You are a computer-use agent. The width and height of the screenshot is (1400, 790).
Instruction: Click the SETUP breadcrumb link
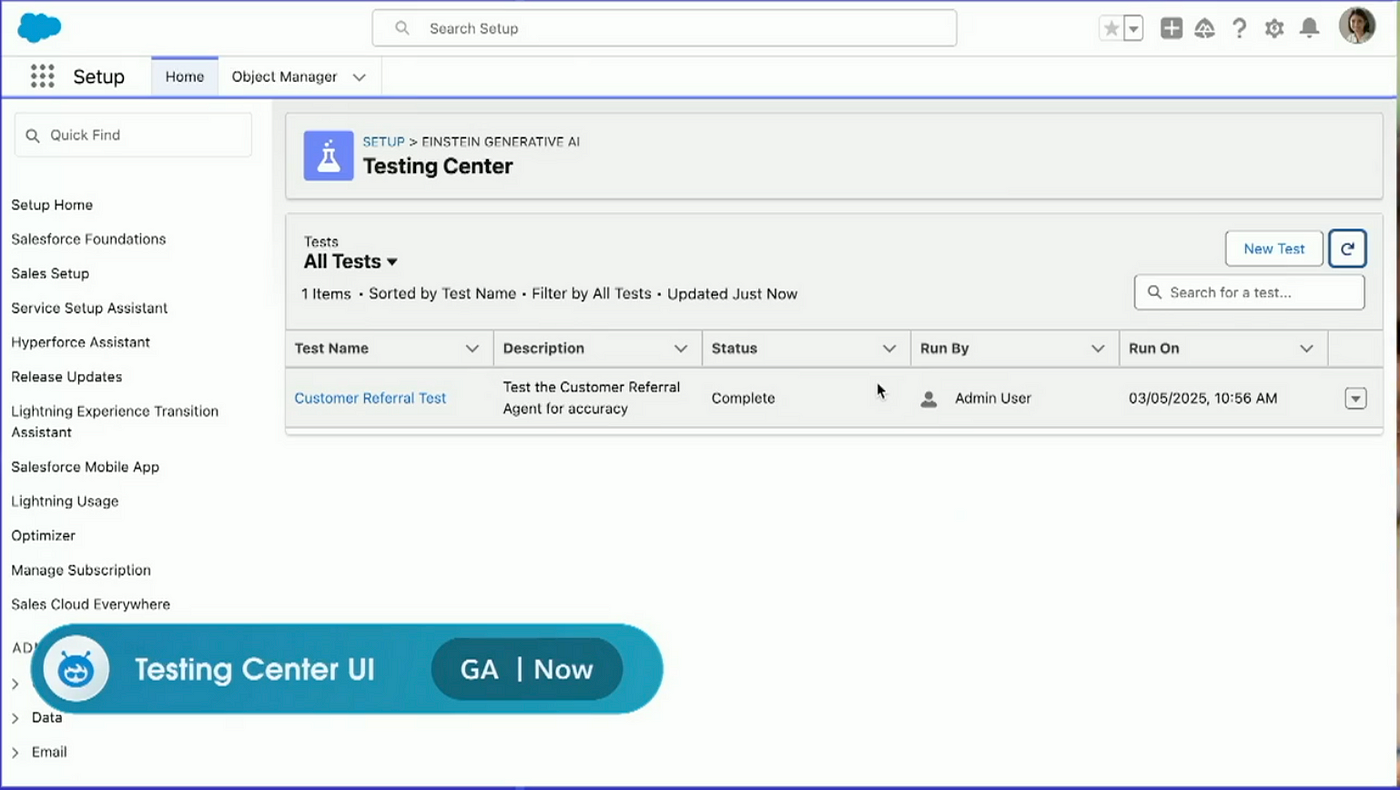[384, 142]
